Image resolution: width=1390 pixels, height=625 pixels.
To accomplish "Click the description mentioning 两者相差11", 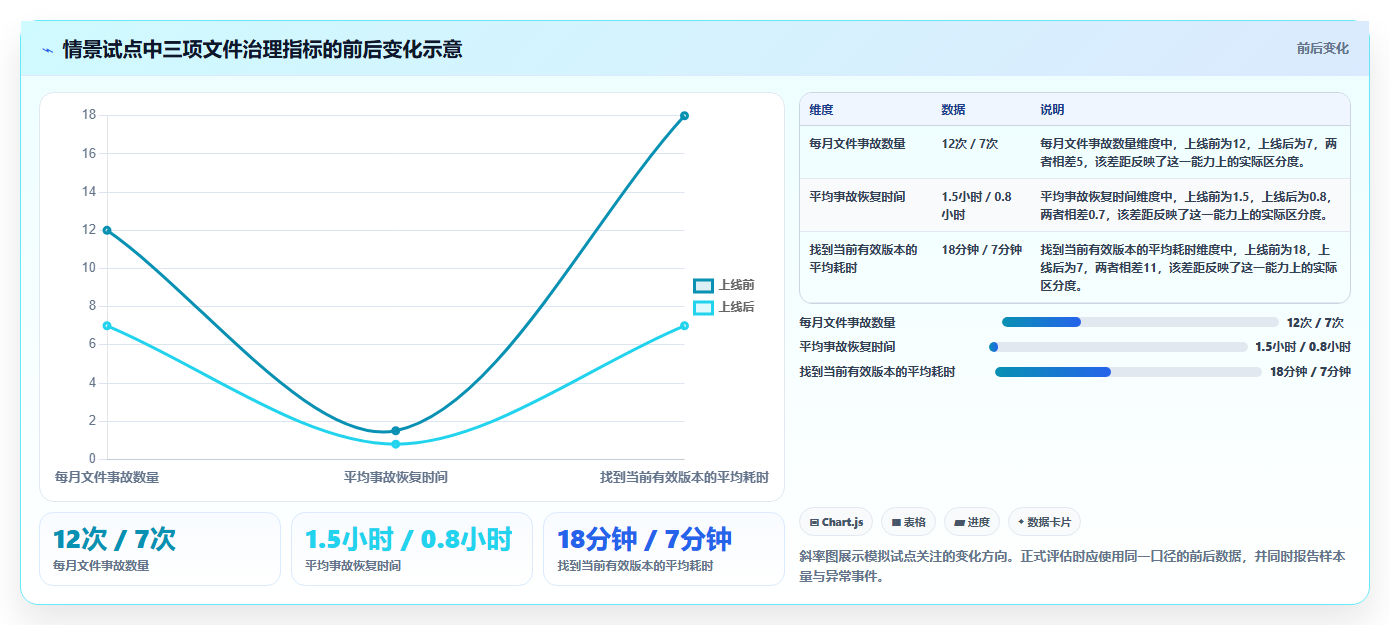I will 1189,267.
